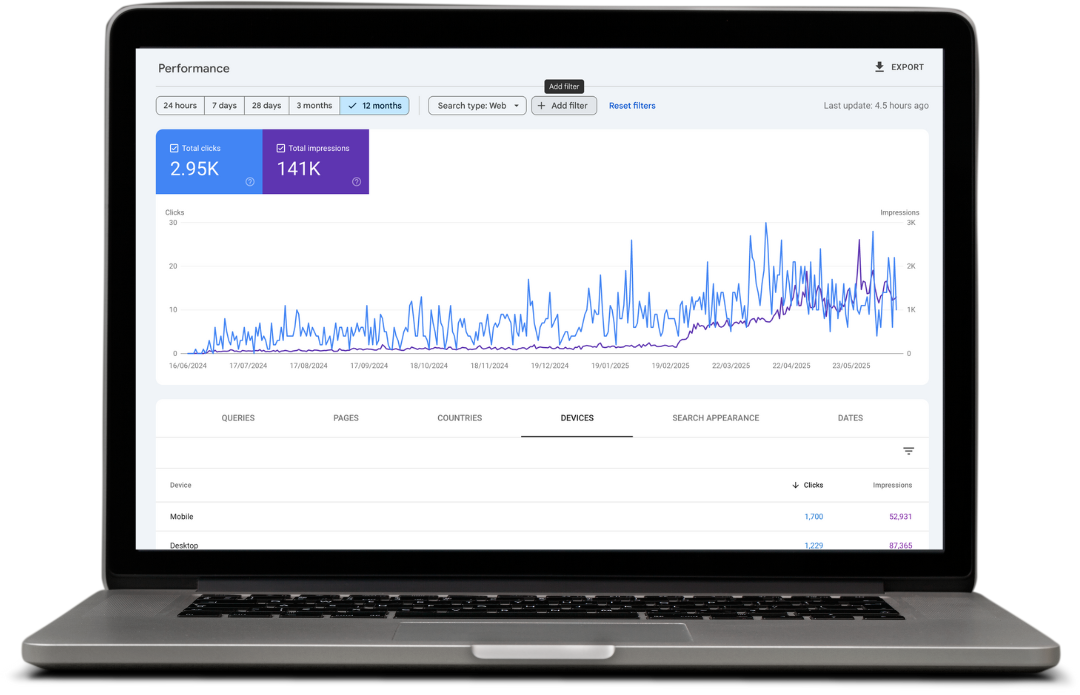Choose the 3 months date range

point(314,106)
